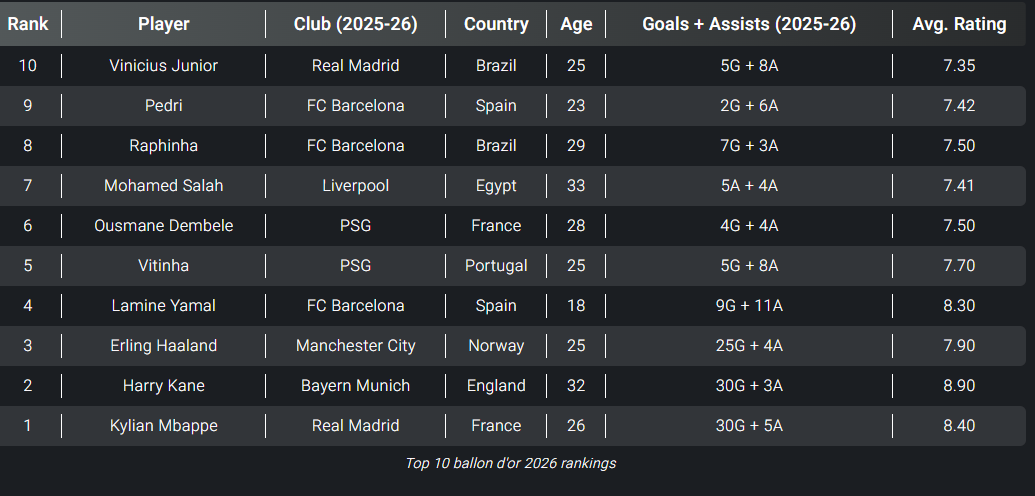The width and height of the screenshot is (1035, 496).
Task: Click the Liverpool club cell
Action: pos(355,186)
